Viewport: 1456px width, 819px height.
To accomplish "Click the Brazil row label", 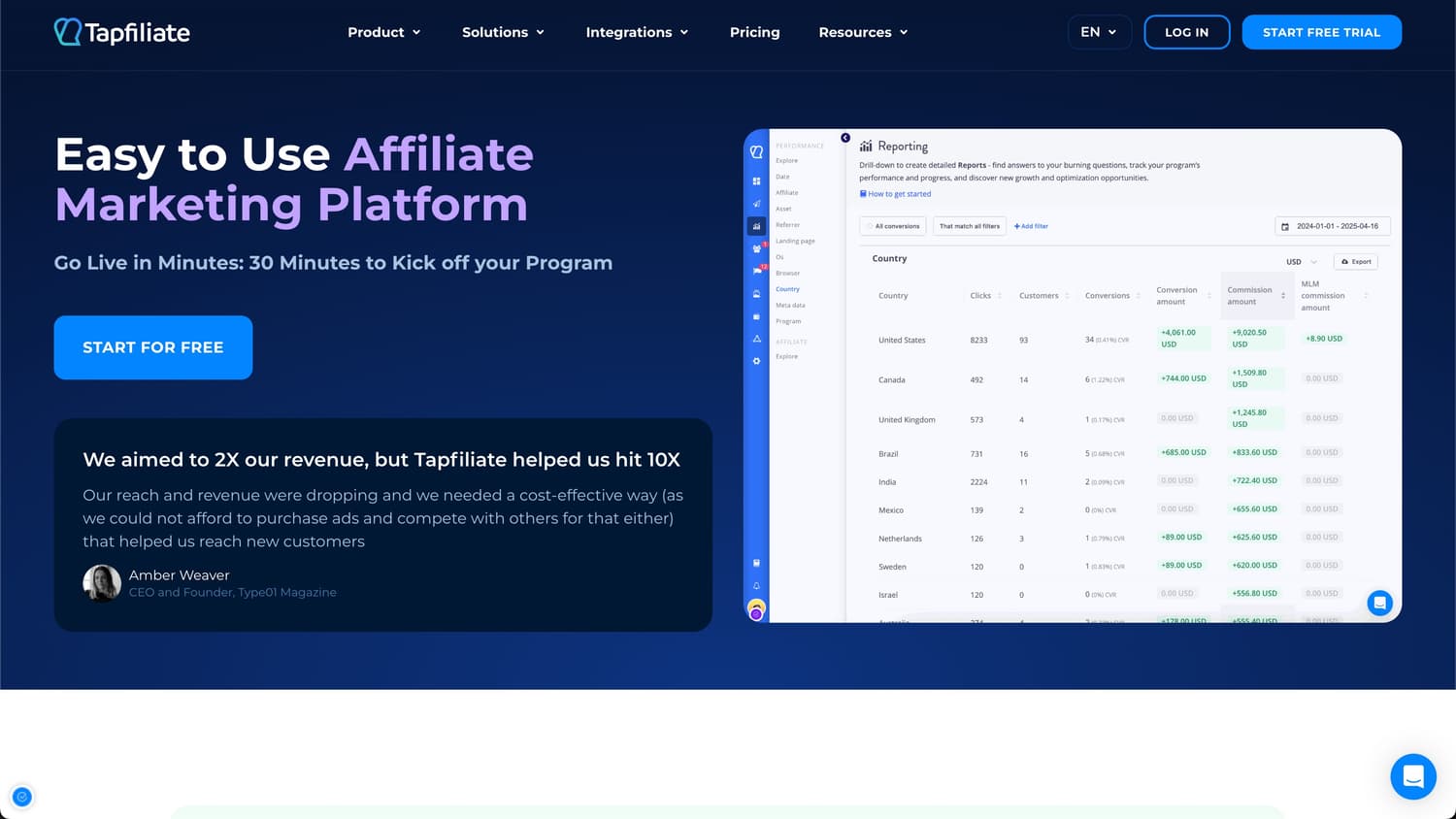I will click(888, 454).
